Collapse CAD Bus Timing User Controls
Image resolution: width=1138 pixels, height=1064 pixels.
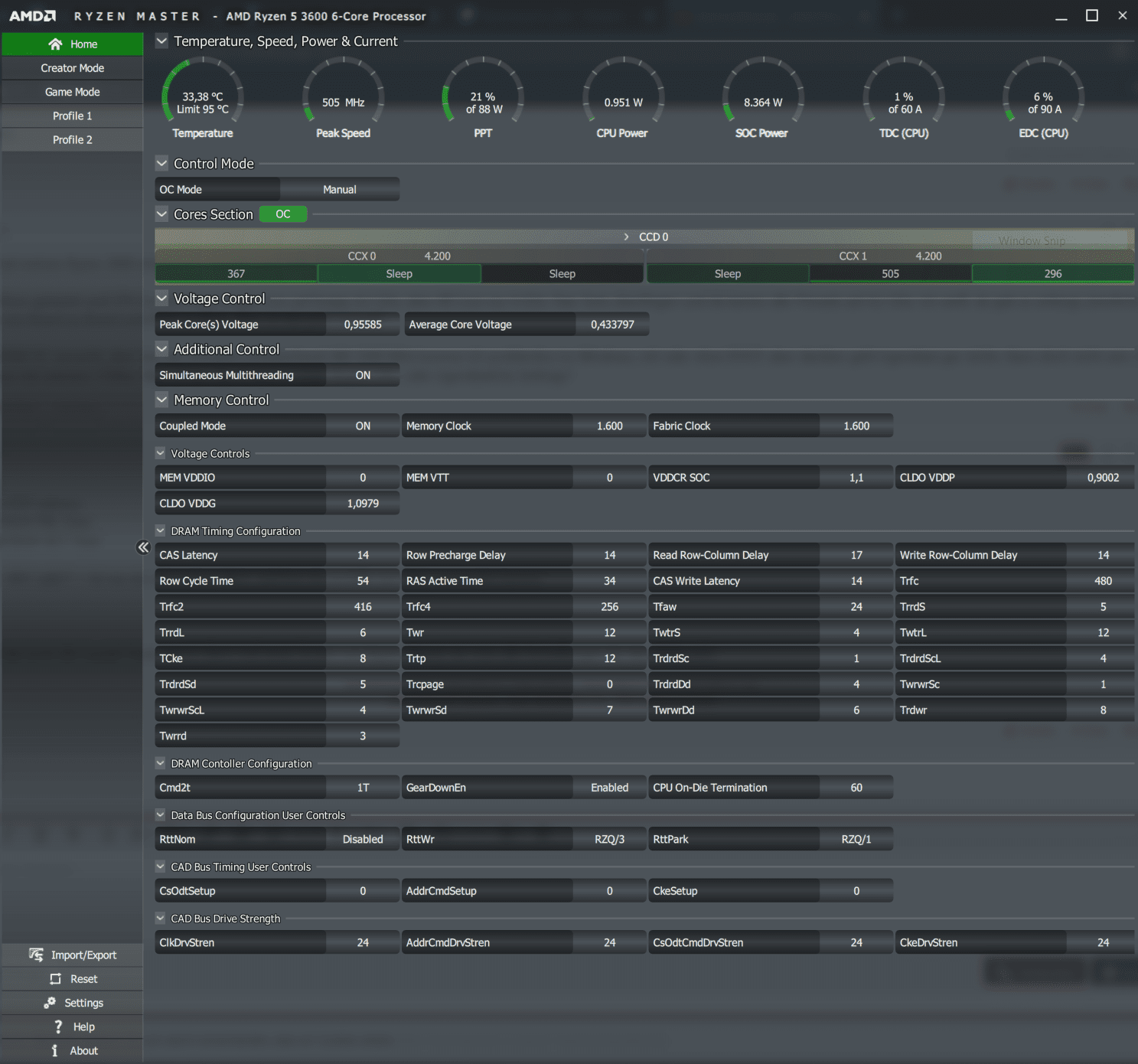(161, 867)
